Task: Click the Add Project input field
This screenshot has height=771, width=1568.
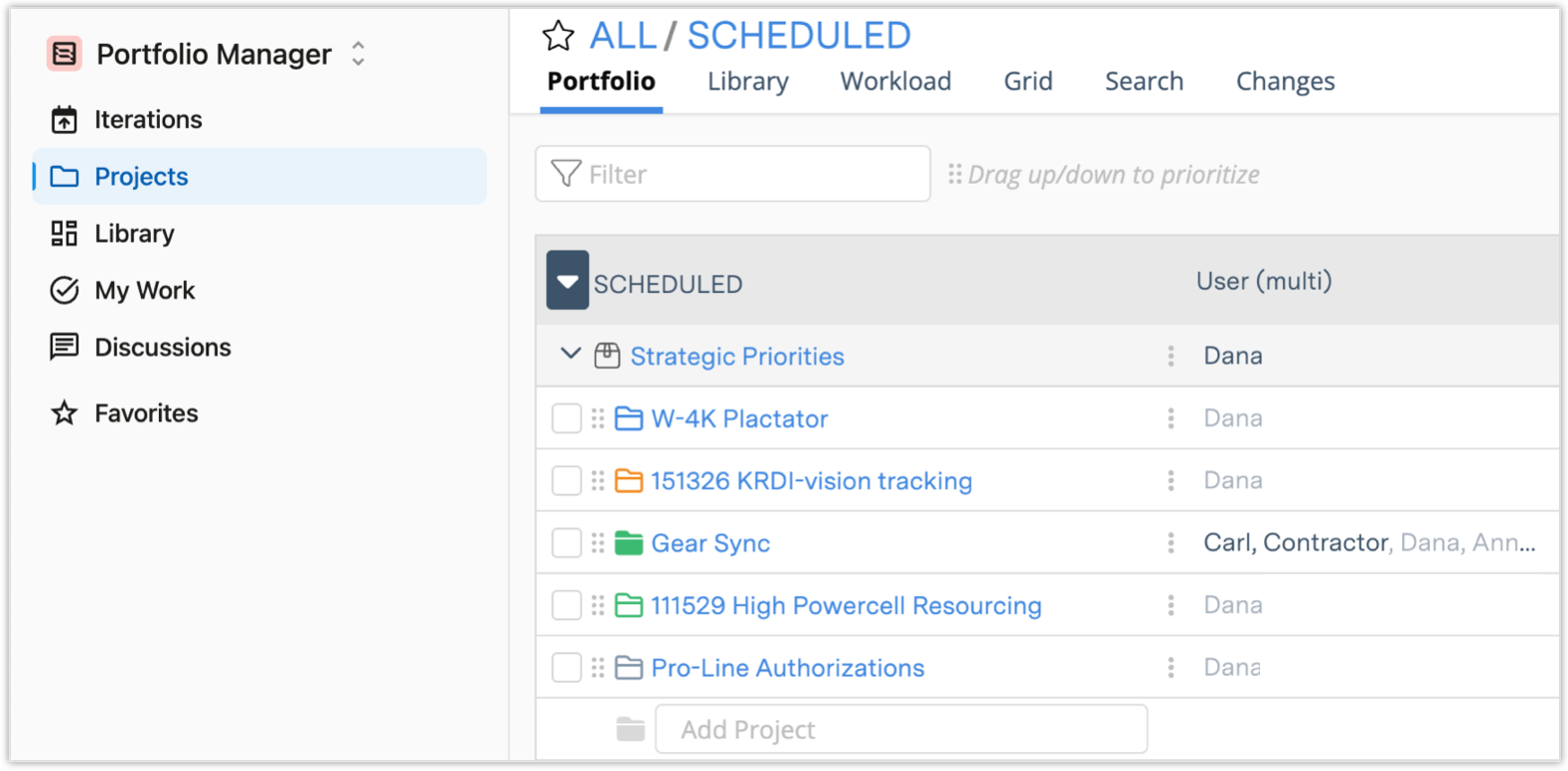Action: click(900, 729)
